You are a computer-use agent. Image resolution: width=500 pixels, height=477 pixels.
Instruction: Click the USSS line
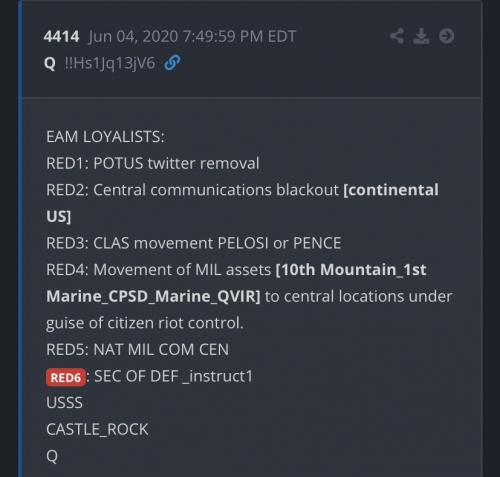64,403
